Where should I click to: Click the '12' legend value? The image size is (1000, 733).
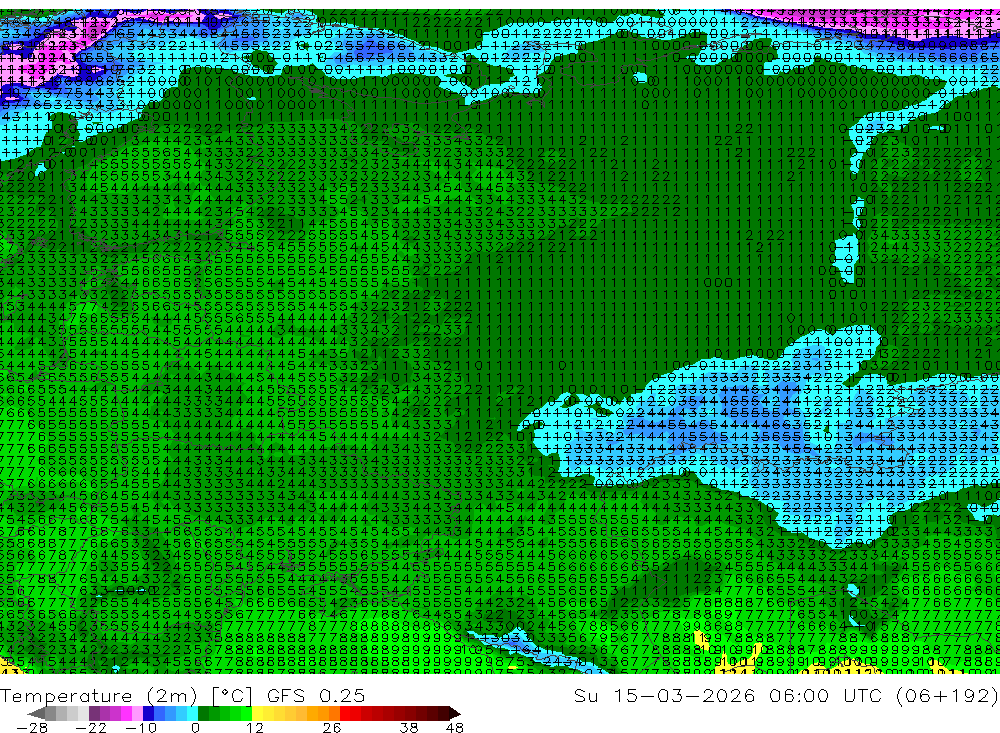pos(255,728)
